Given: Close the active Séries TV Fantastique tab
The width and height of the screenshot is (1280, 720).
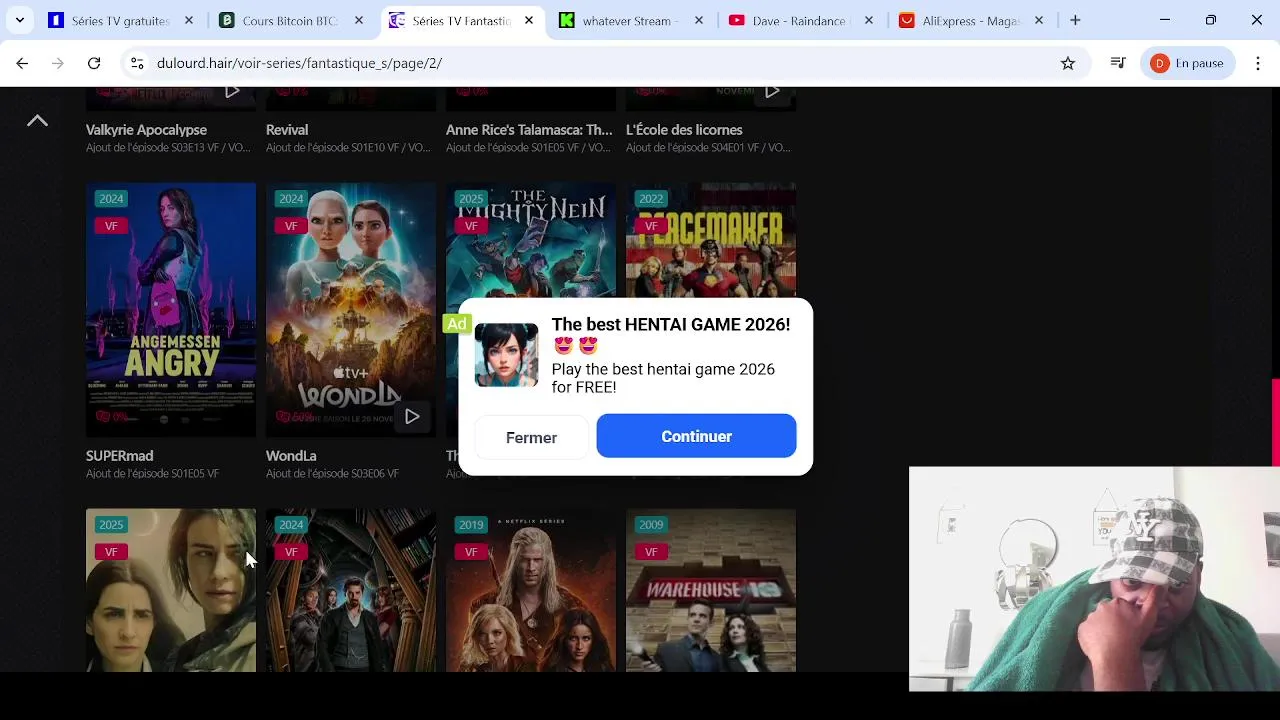Looking at the screenshot, I should click(x=529, y=20).
